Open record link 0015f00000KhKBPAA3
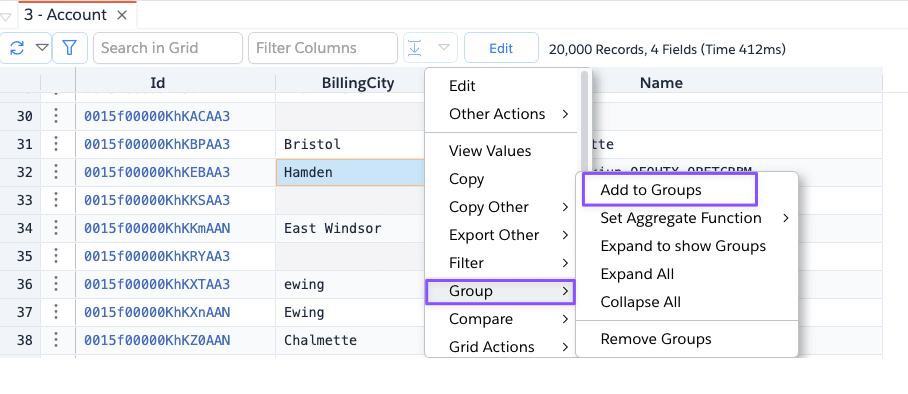 point(157,144)
